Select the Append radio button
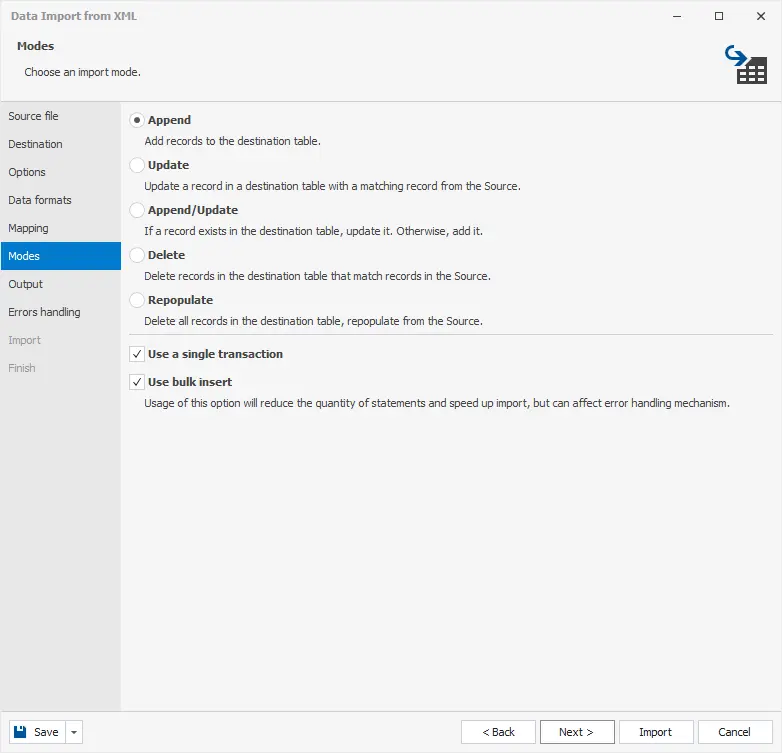Screen dimensions: 782x753 click(x=137, y=120)
